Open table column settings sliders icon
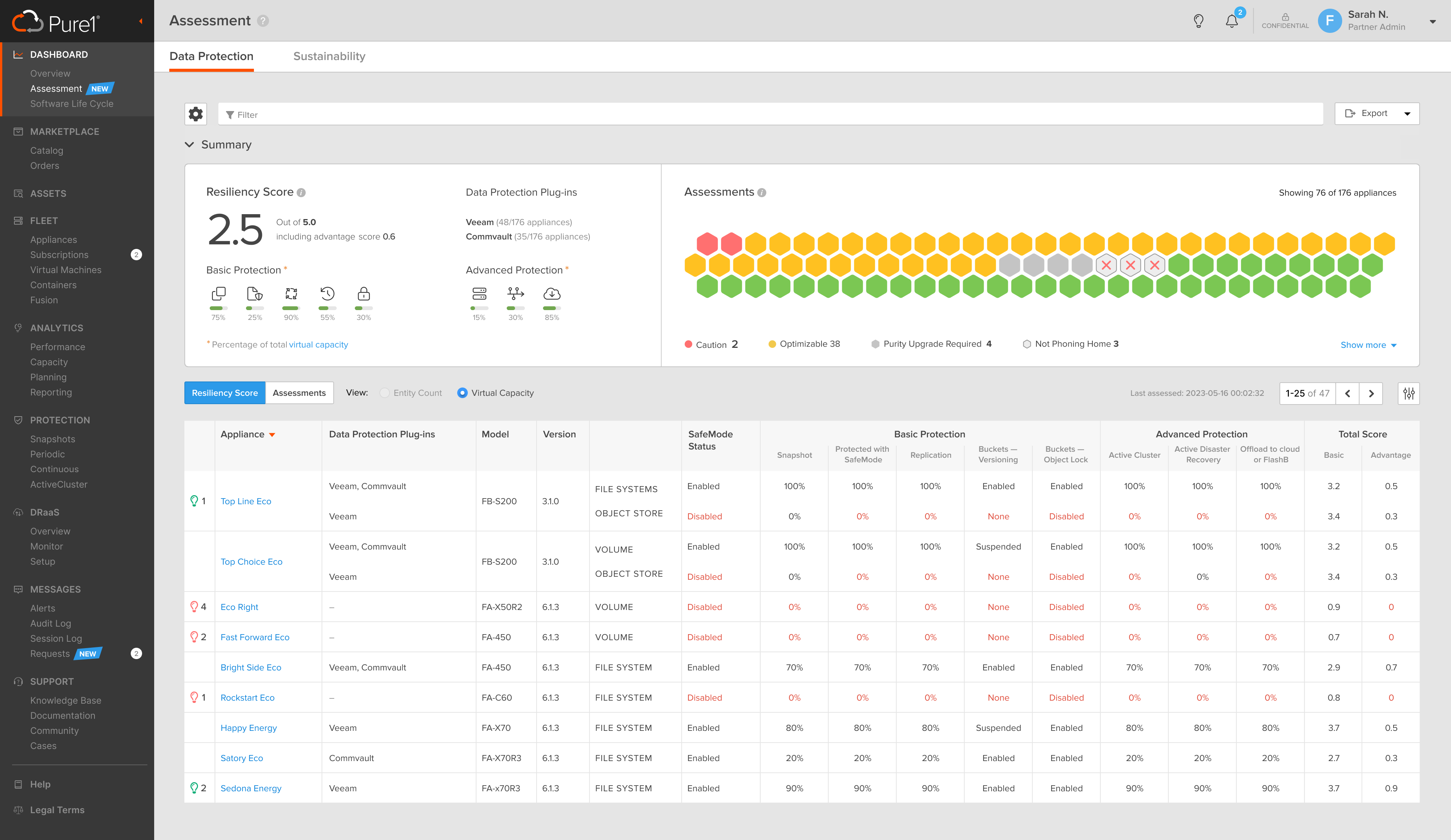Screen dimensions: 1451x840 pos(1408,394)
